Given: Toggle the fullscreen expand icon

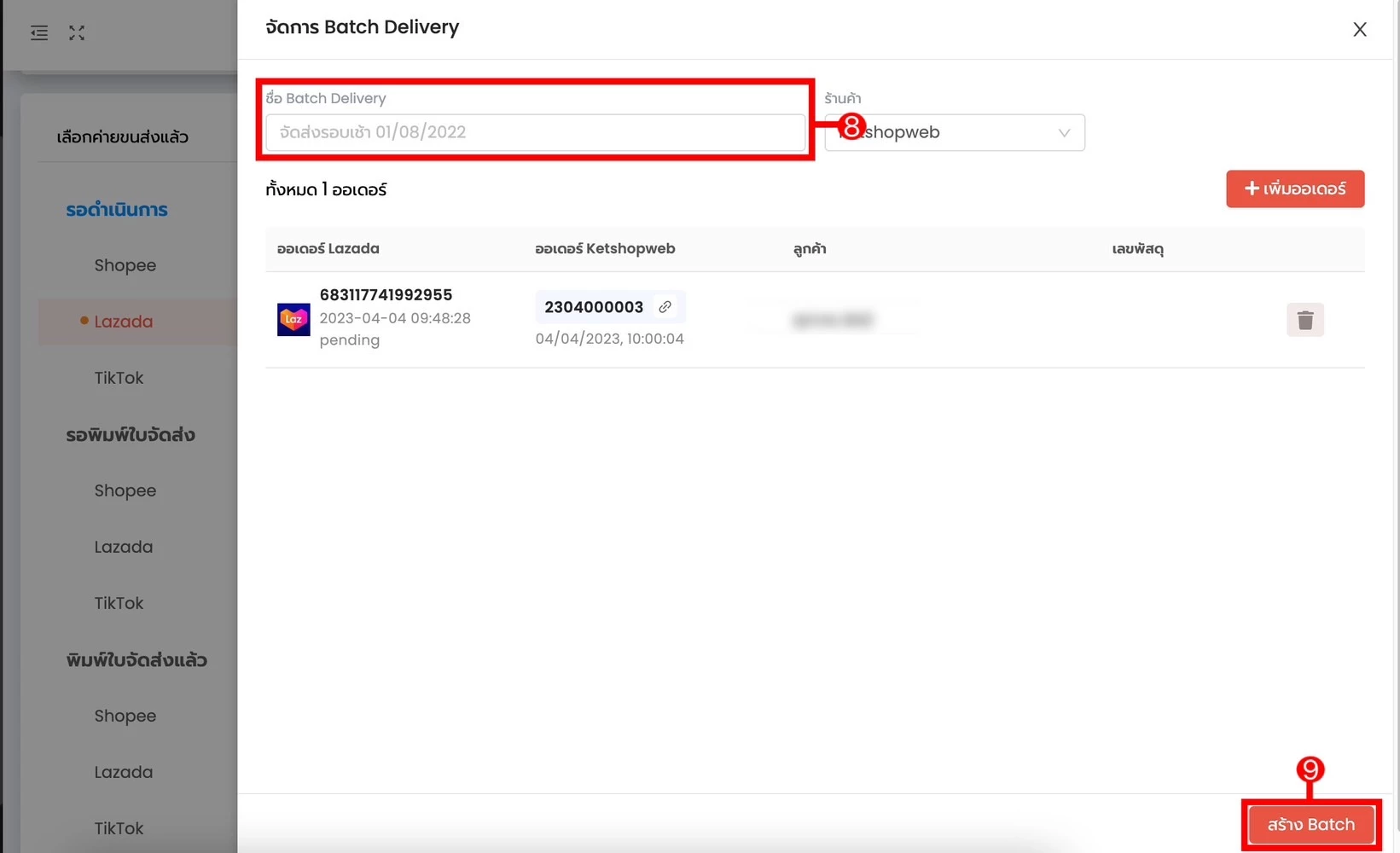Looking at the screenshot, I should [x=77, y=33].
